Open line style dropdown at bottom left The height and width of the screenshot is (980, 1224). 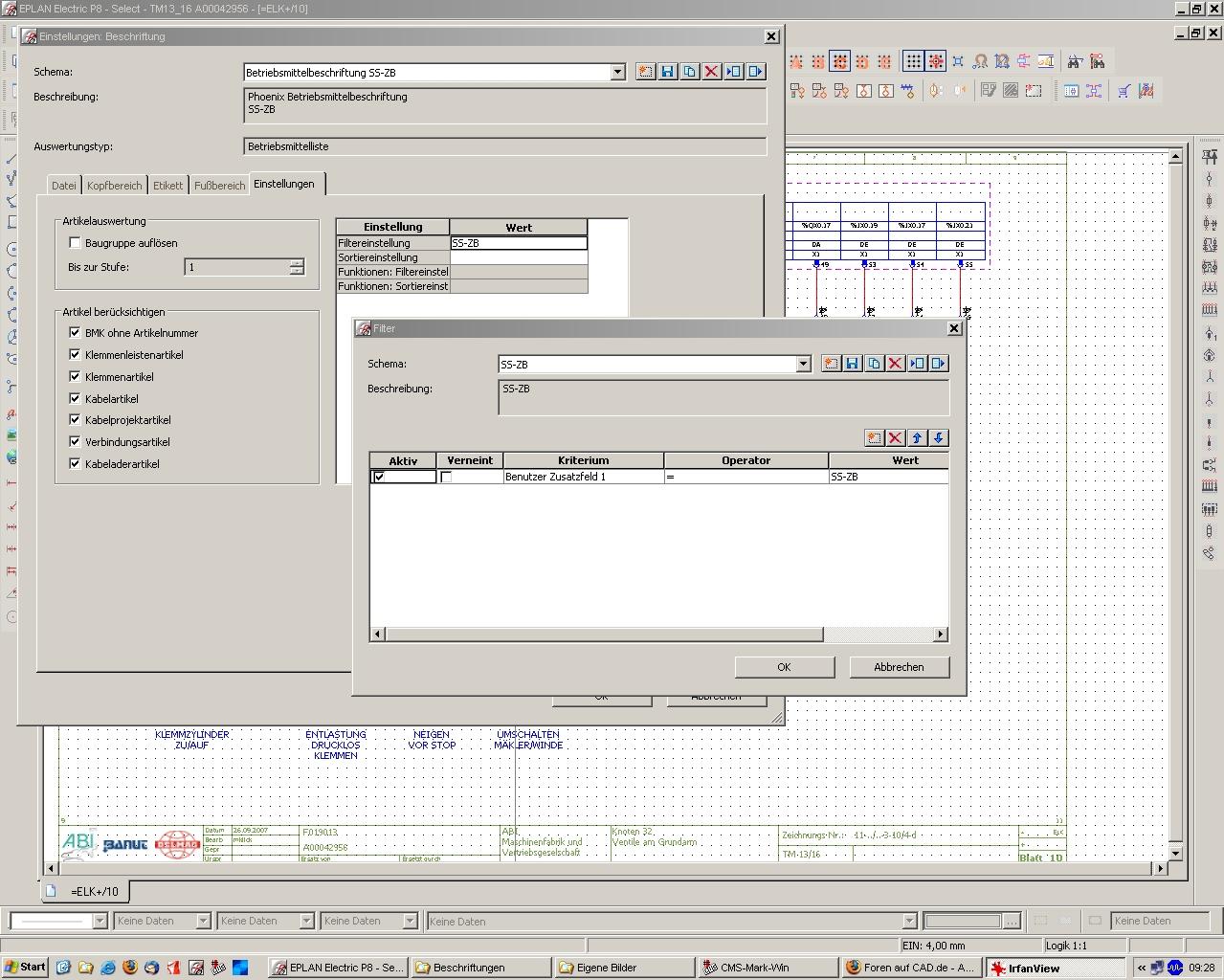[x=99, y=921]
